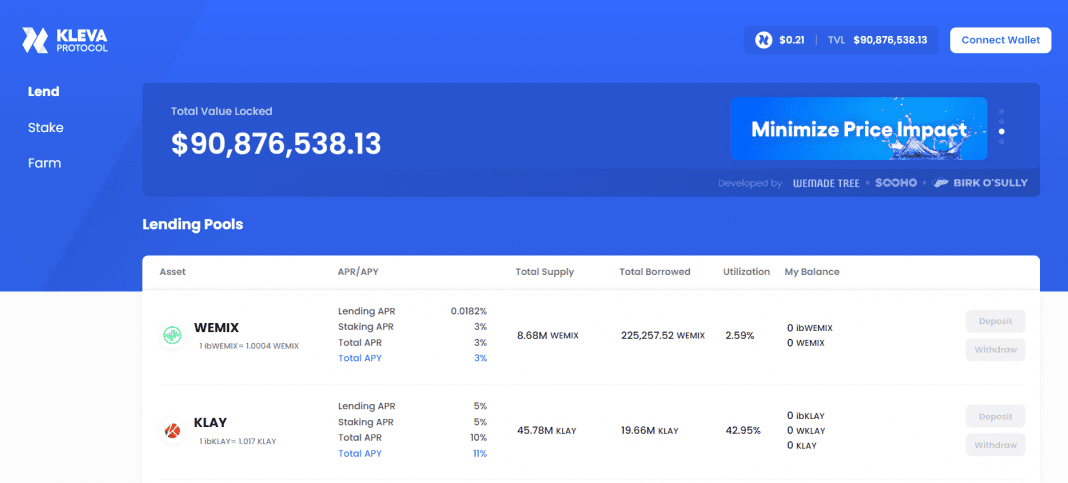Click Withdraw for the KLAY pool

[x=995, y=445]
